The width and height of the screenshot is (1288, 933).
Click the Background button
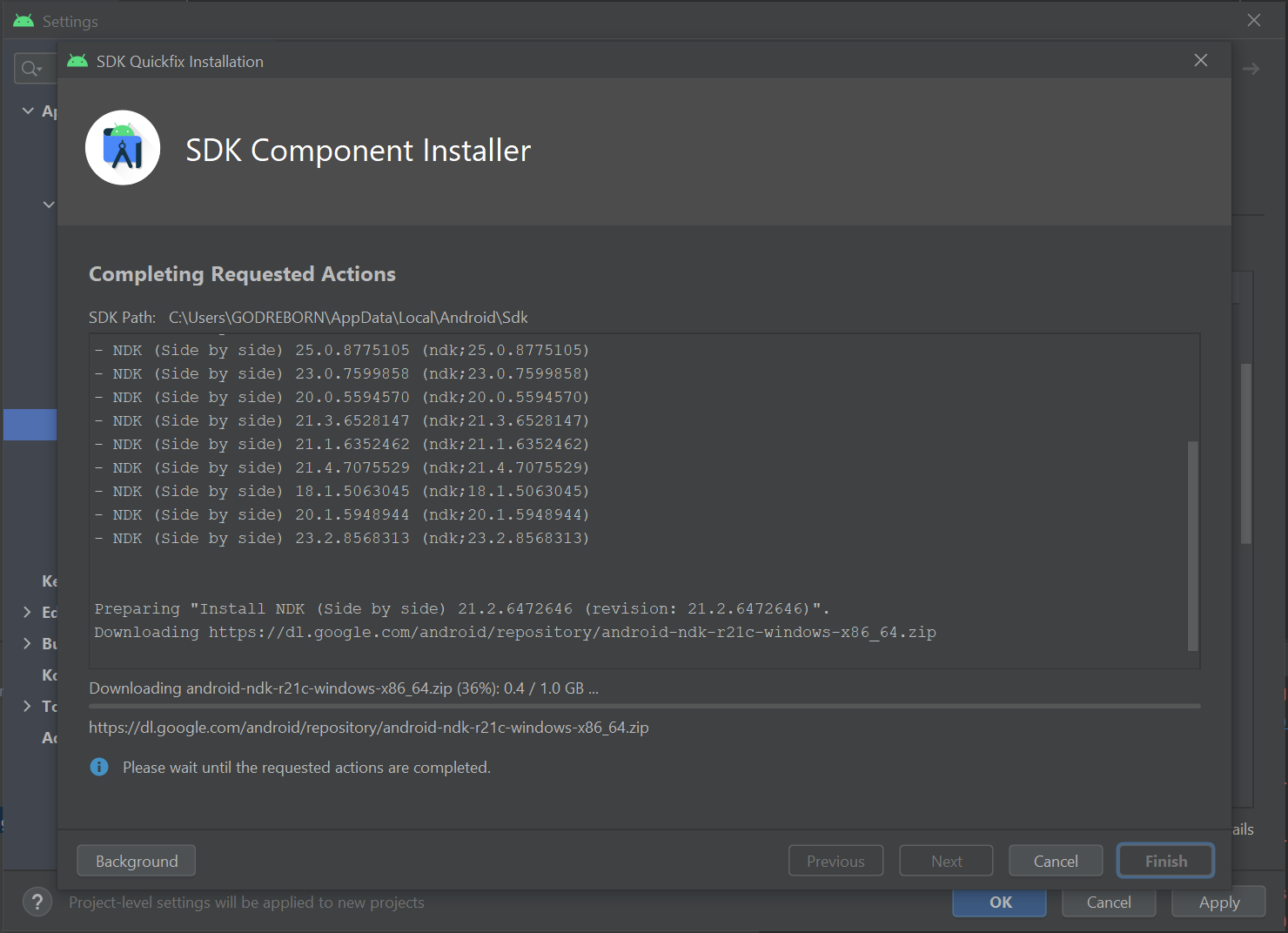[137, 861]
